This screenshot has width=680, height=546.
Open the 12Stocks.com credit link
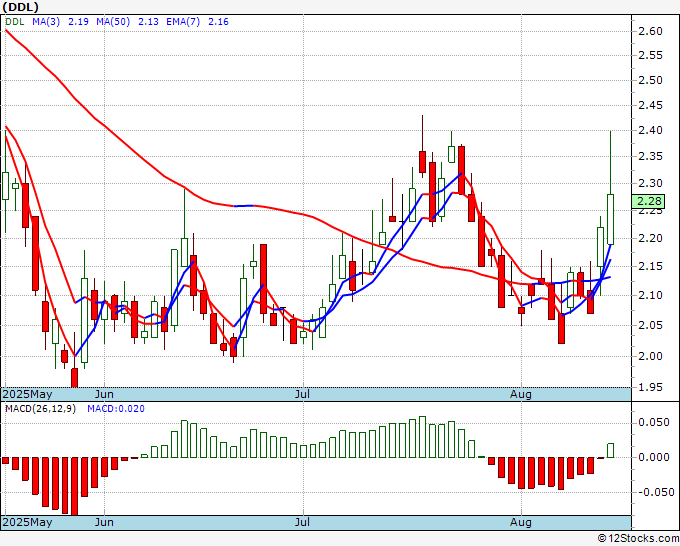click(x=638, y=539)
